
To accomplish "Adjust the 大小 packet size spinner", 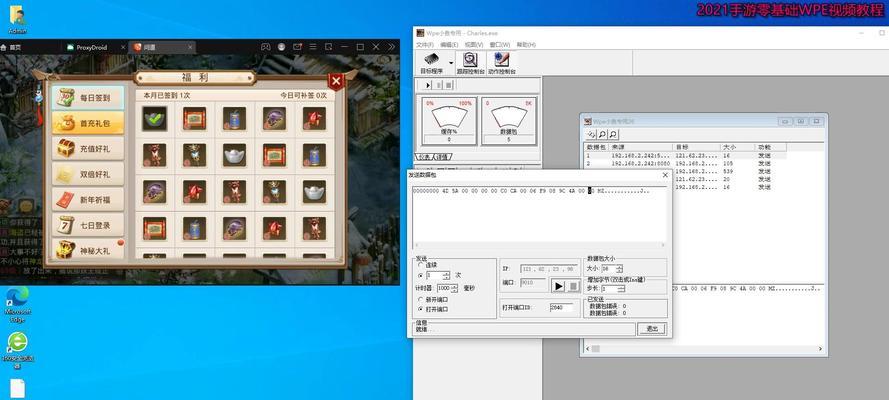I will pos(620,268).
